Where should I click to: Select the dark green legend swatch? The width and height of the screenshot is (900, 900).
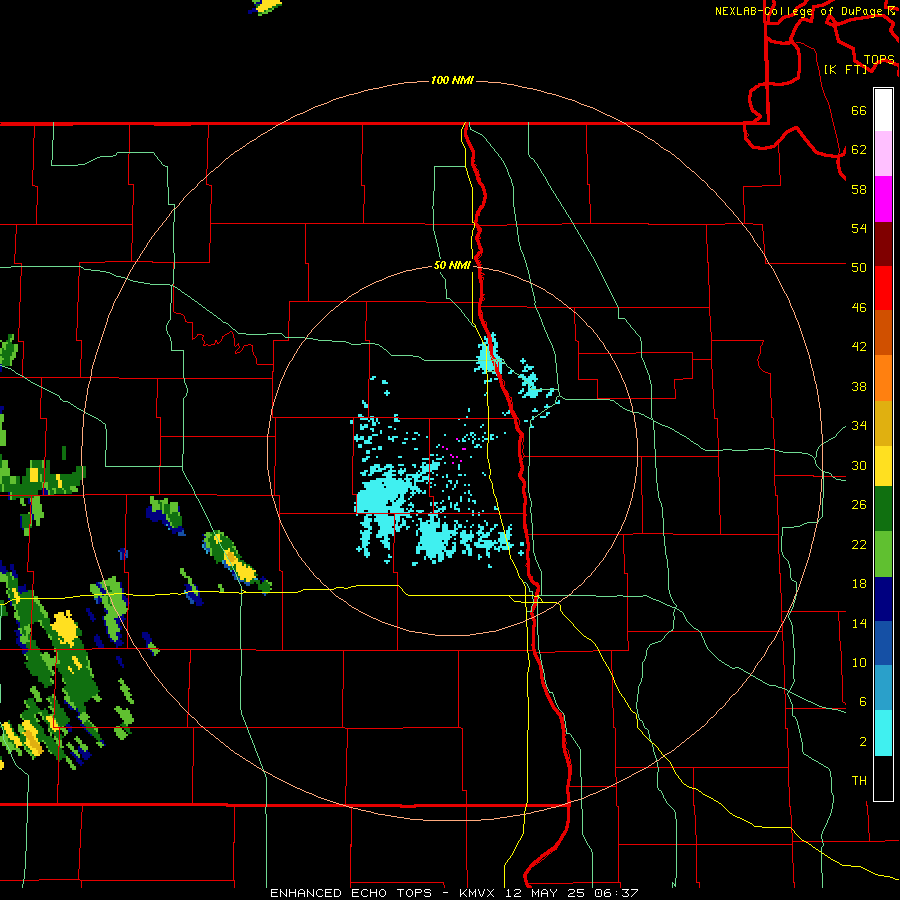click(x=883, y=509)
